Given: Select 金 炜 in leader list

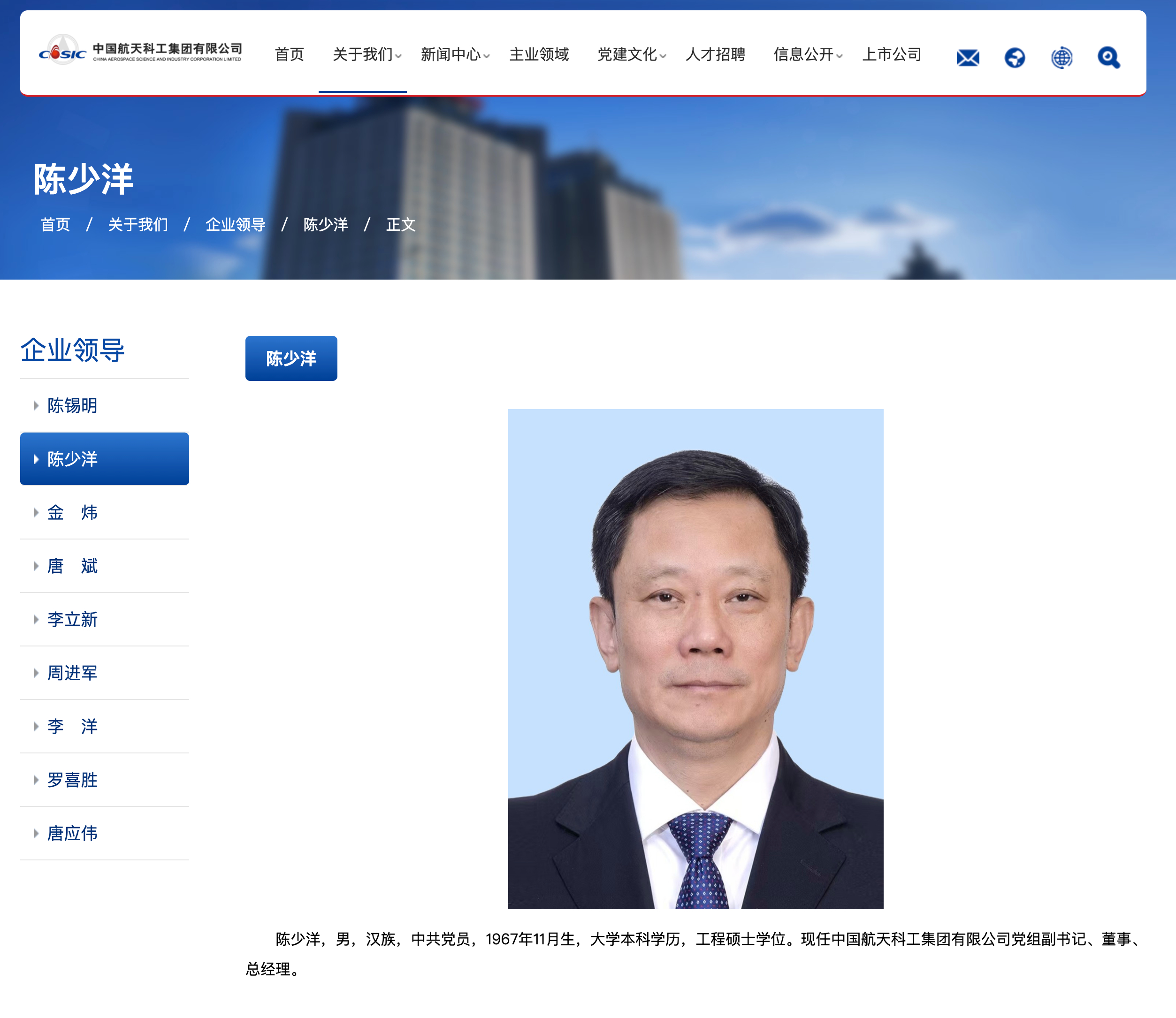Looking at the screenshot, I should (x=72, y=512).
